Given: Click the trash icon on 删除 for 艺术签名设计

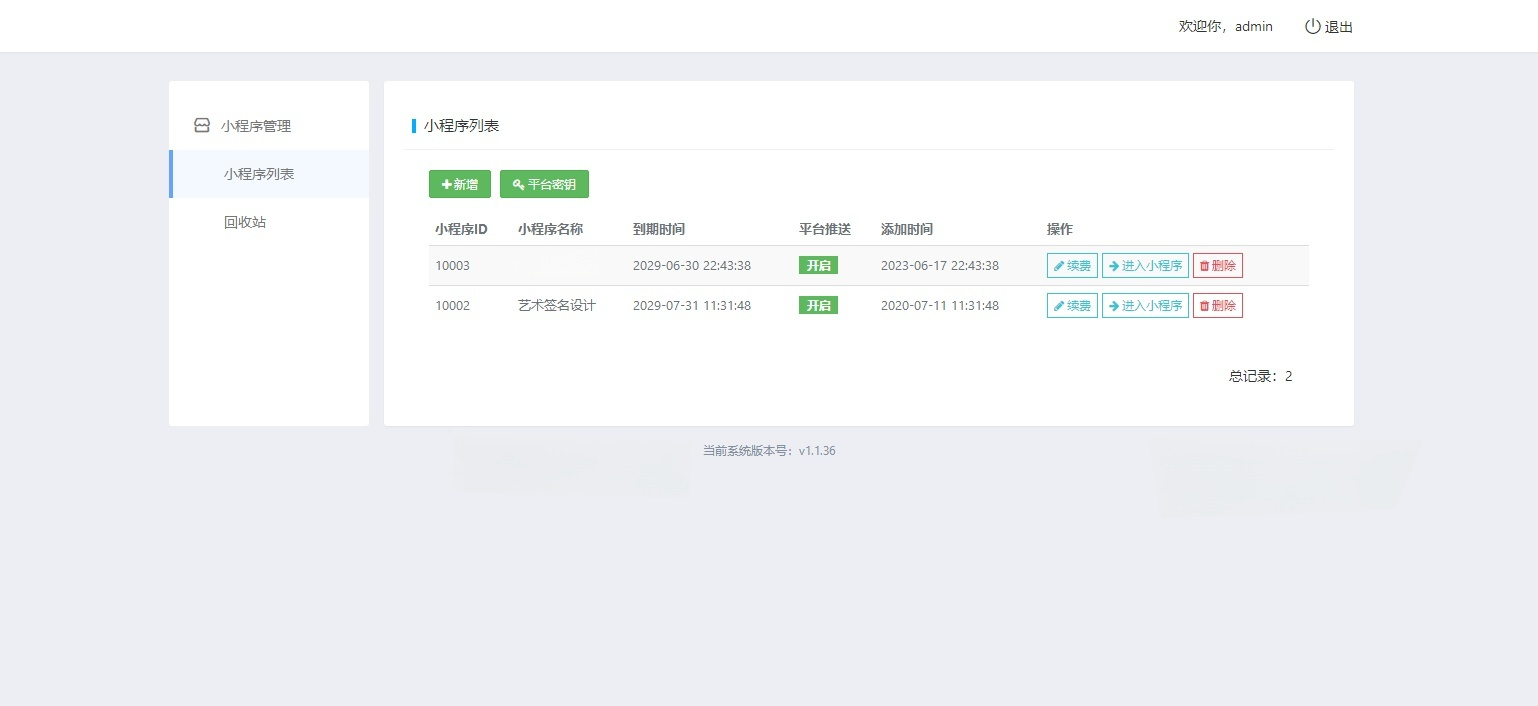Looking at the screenshot, I should [x=1204, y=305].
